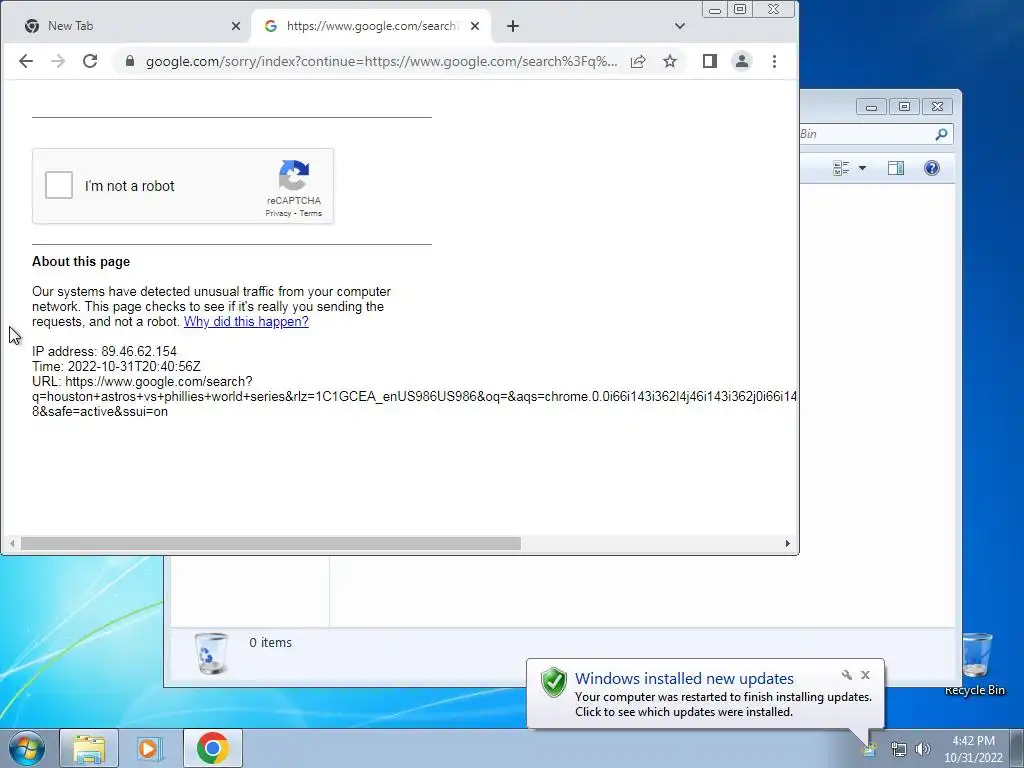
Task: Close the google.com search tab
Action: click(x=475, y=26)
